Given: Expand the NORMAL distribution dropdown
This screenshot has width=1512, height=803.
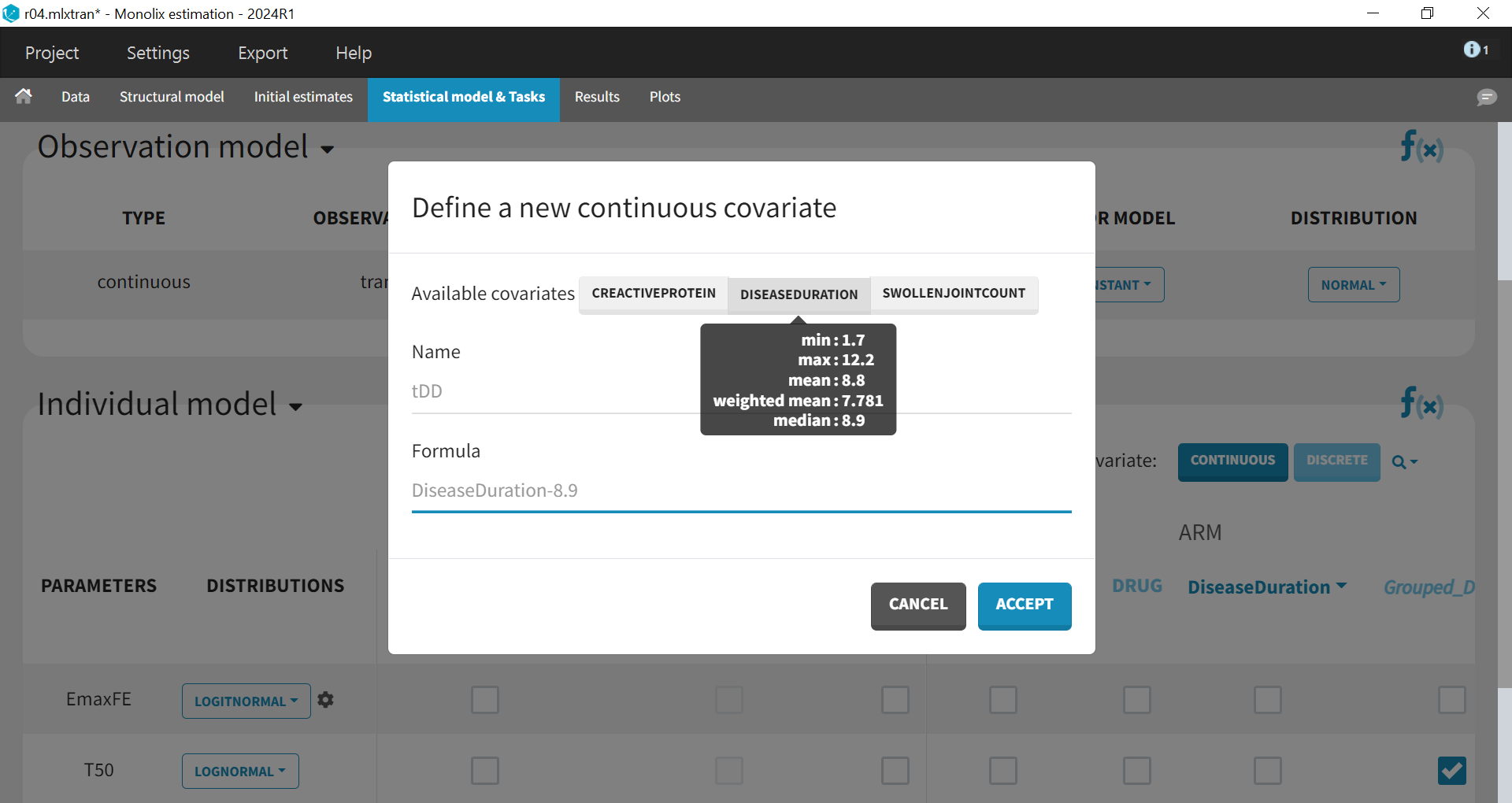Looking at the screenshot, I should (x=1353, y=285).
